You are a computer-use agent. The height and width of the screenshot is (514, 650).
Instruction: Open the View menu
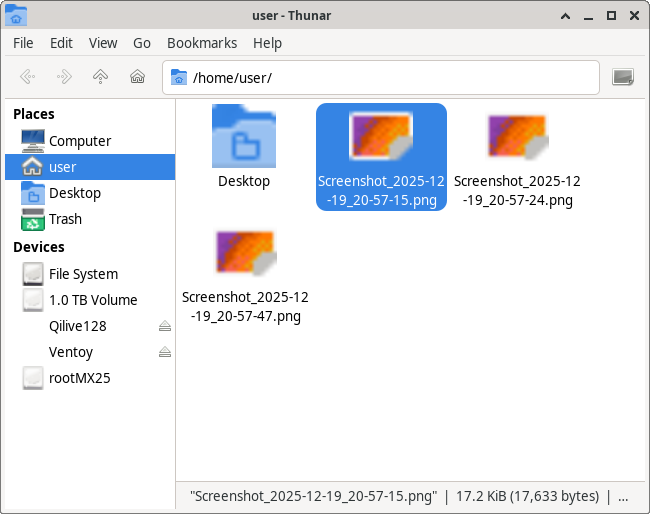(103, 43)
